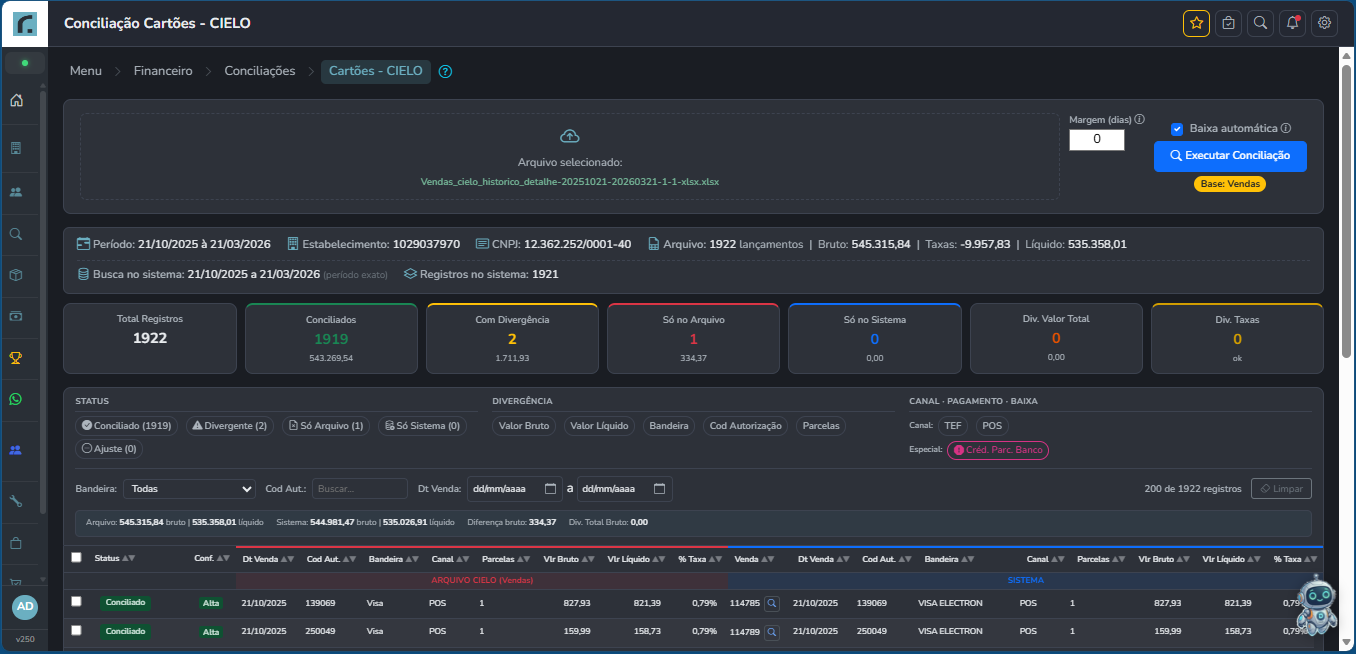Click info icon next to Margem (dias)
1356x654 pixels.
1139,119
